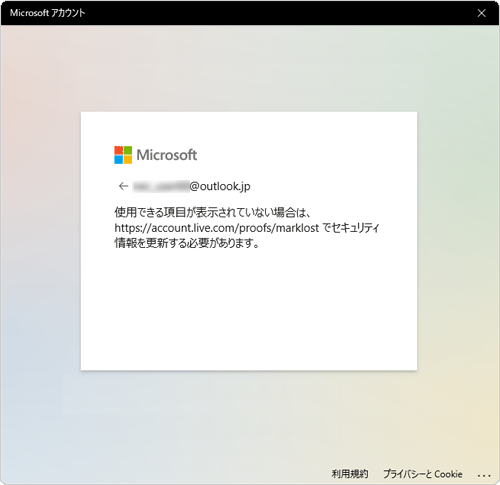The image size is (500, 485).
Task: Close the Microsoft アカウント window
Action: coord(481,13)
